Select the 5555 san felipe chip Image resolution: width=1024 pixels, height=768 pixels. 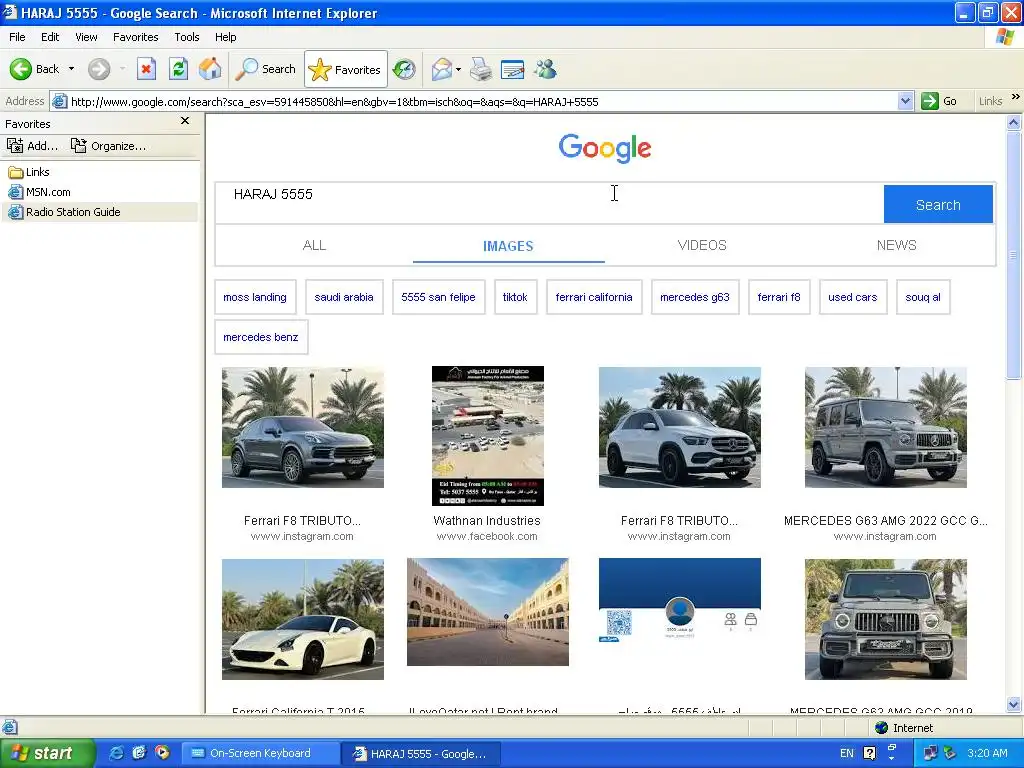pos(438,297)
